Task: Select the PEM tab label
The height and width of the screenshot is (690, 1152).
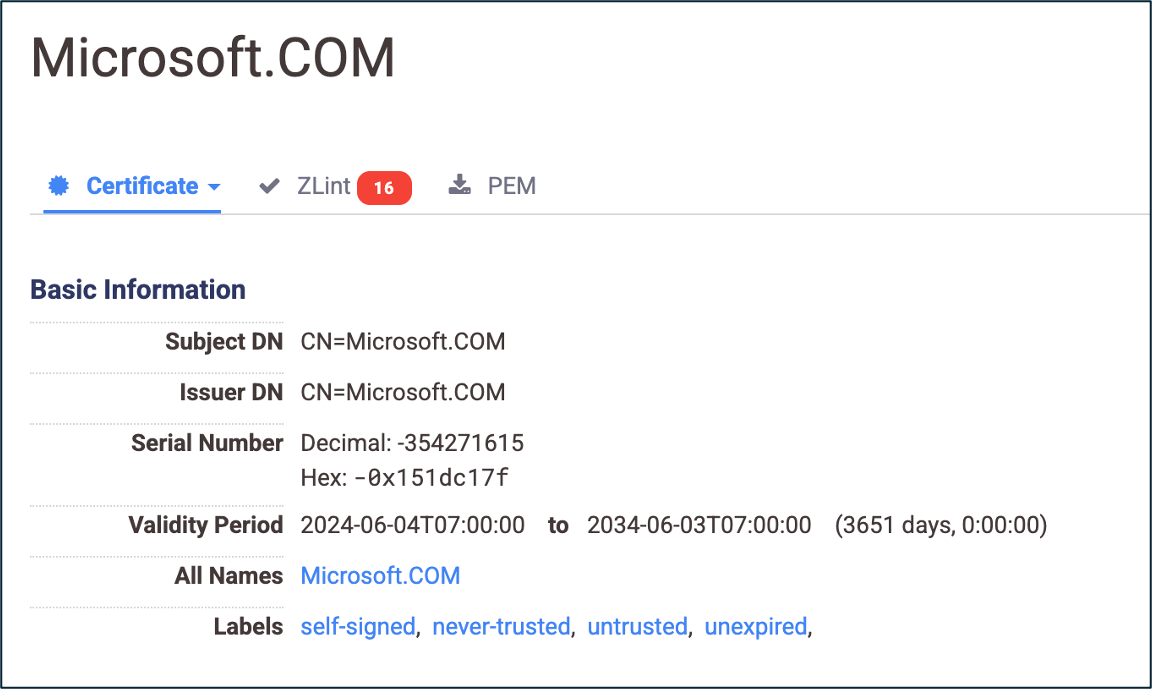Action: (512, 186)
